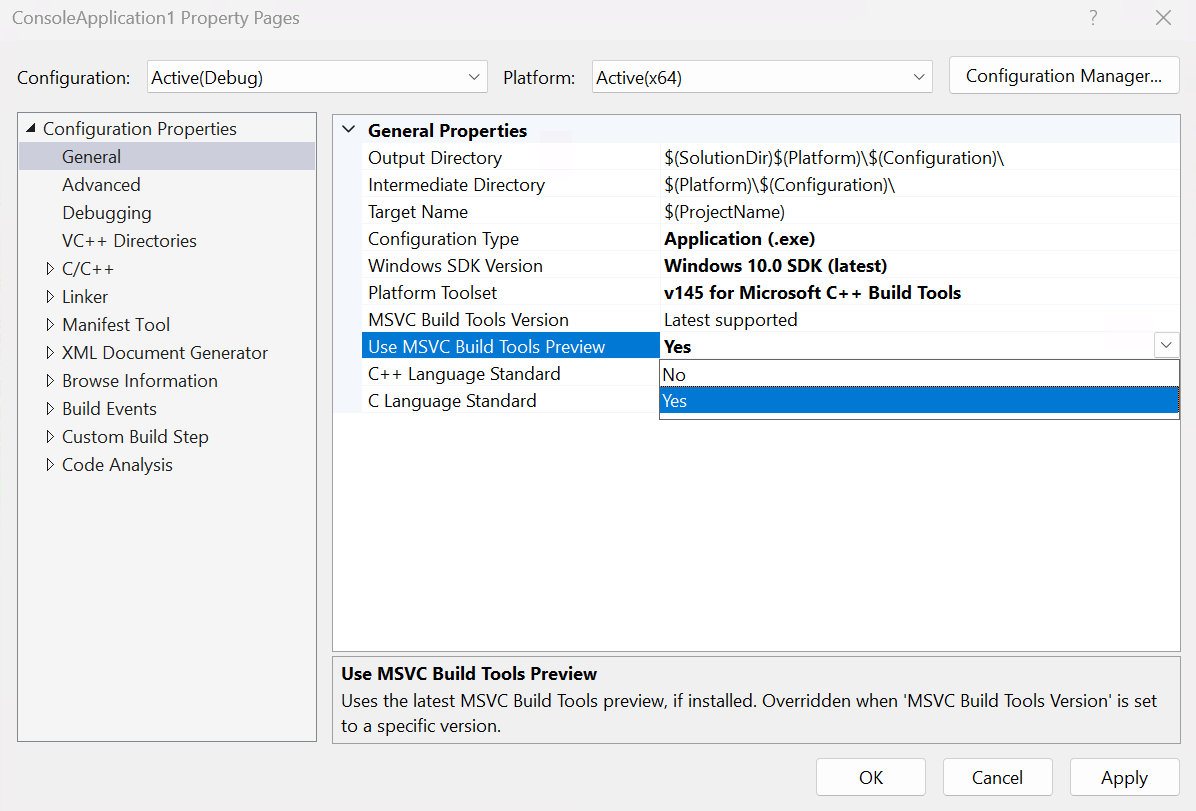Expand the Build Events node arrow
The height and width of the screenshot is (811, 1196).
click(50, 409)
